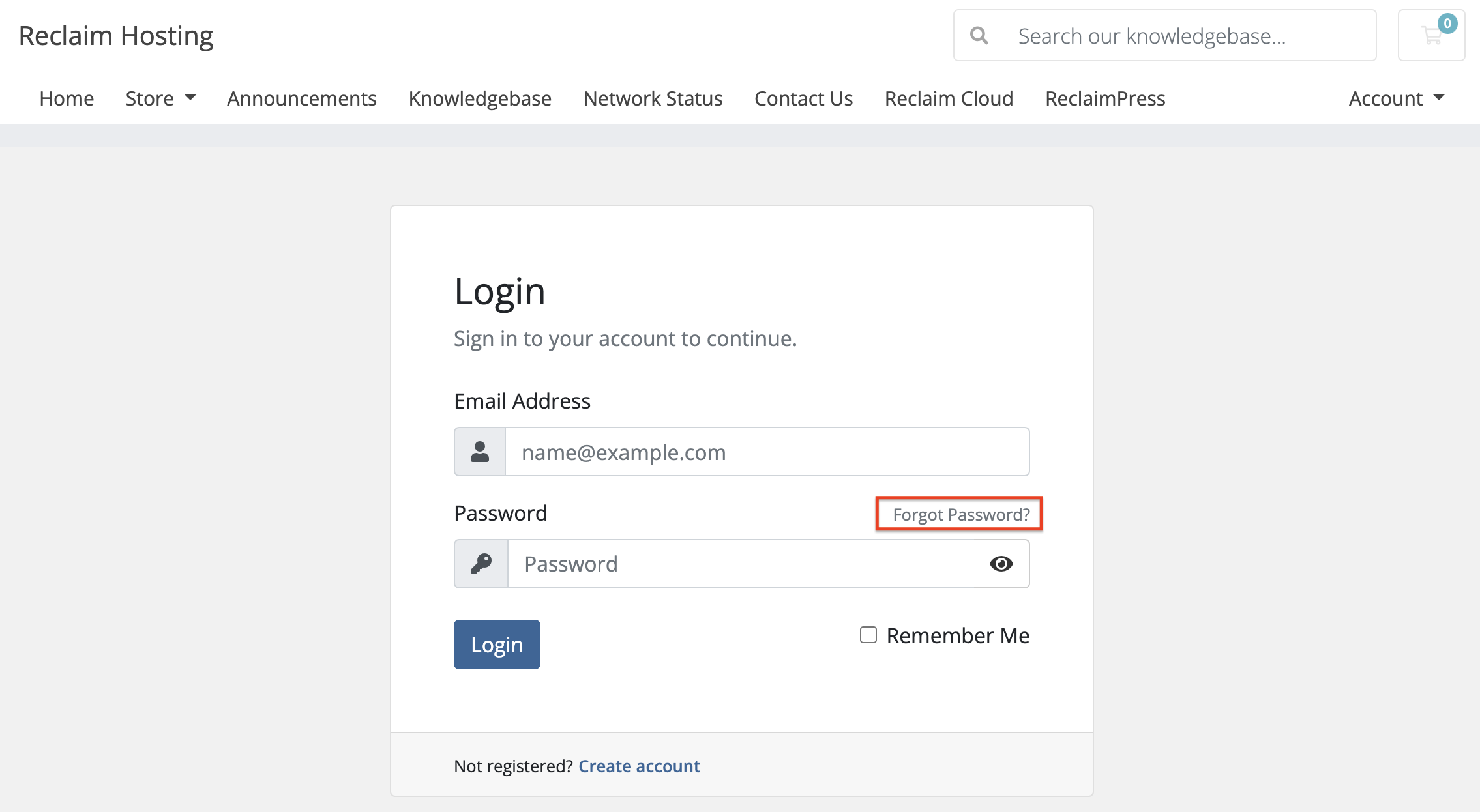Screen dimensions: 1480x812
Task: Click the key icon beside password field
Action: click(481, 564)
